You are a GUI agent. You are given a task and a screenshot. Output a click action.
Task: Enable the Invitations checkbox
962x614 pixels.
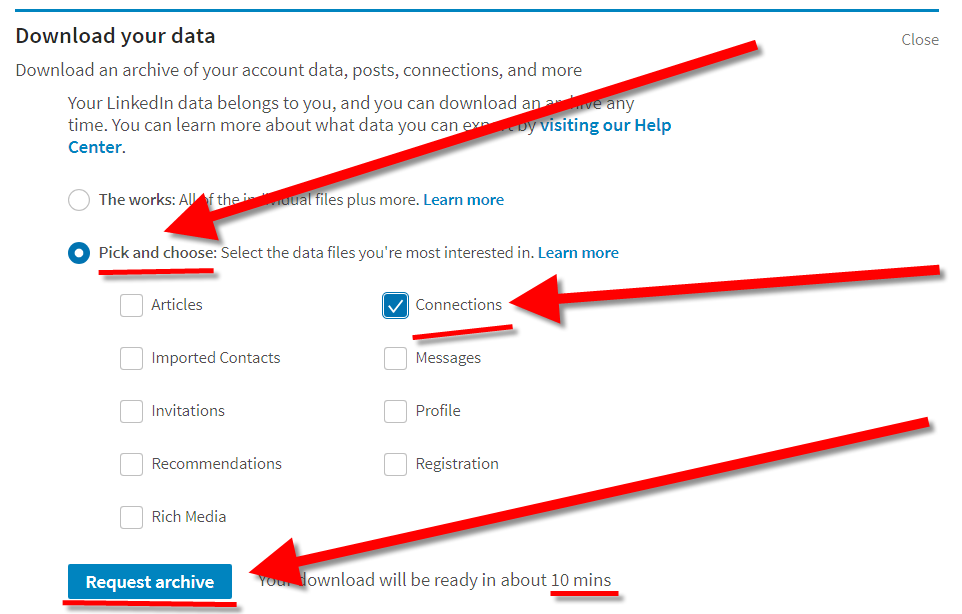coord(131,411)
